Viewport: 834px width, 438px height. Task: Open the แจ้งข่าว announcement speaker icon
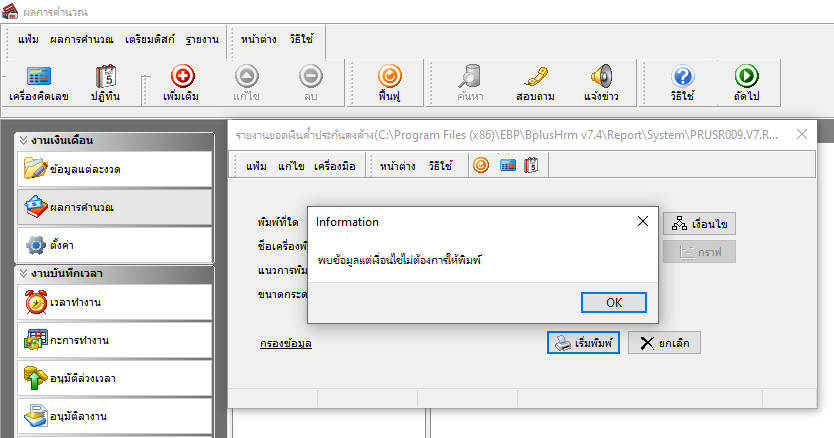click(601, 83)
